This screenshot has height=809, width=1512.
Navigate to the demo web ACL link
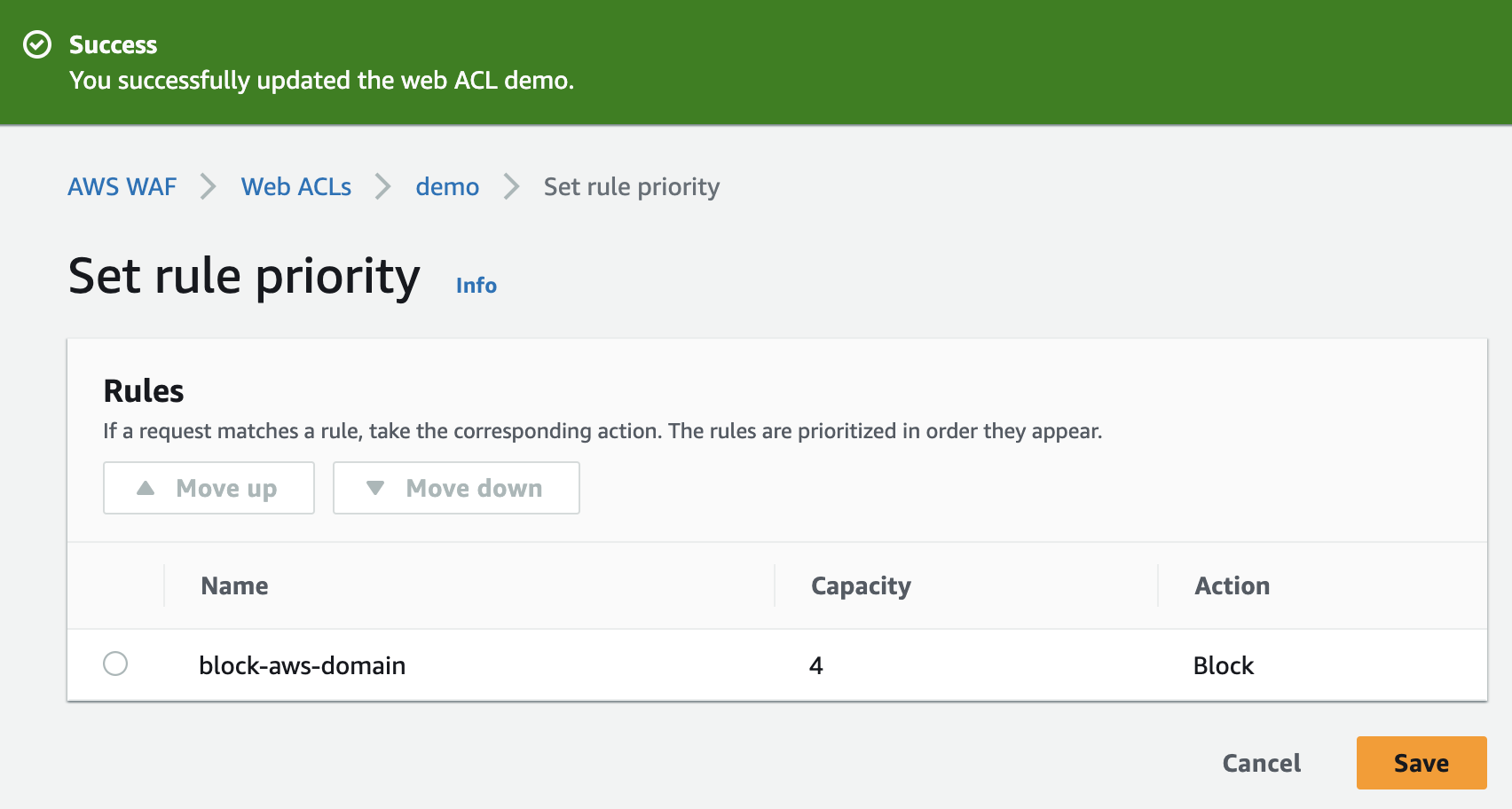click(447, 186)
